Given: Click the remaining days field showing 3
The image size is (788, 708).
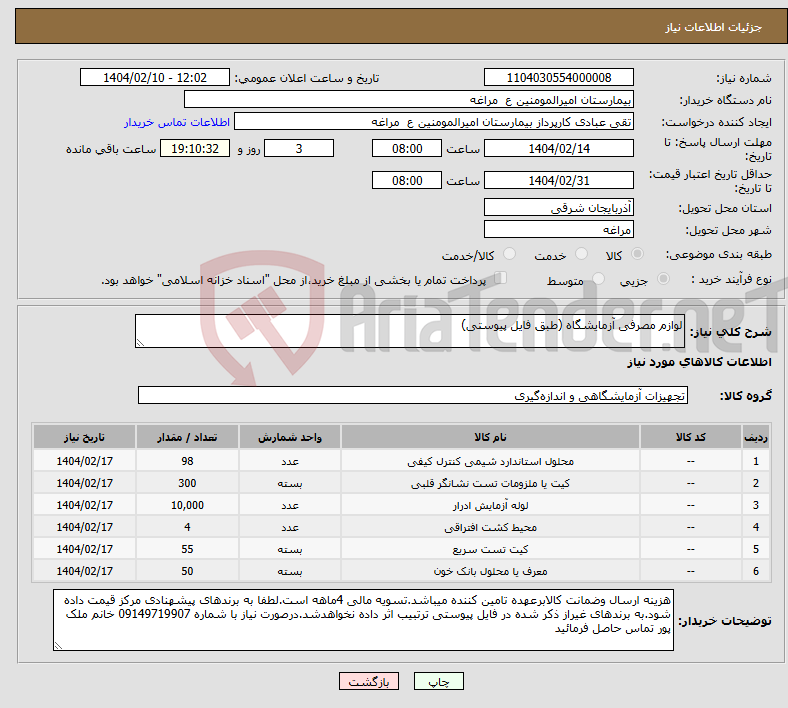Looking at the screenshot, I should (x=299, y=148).
